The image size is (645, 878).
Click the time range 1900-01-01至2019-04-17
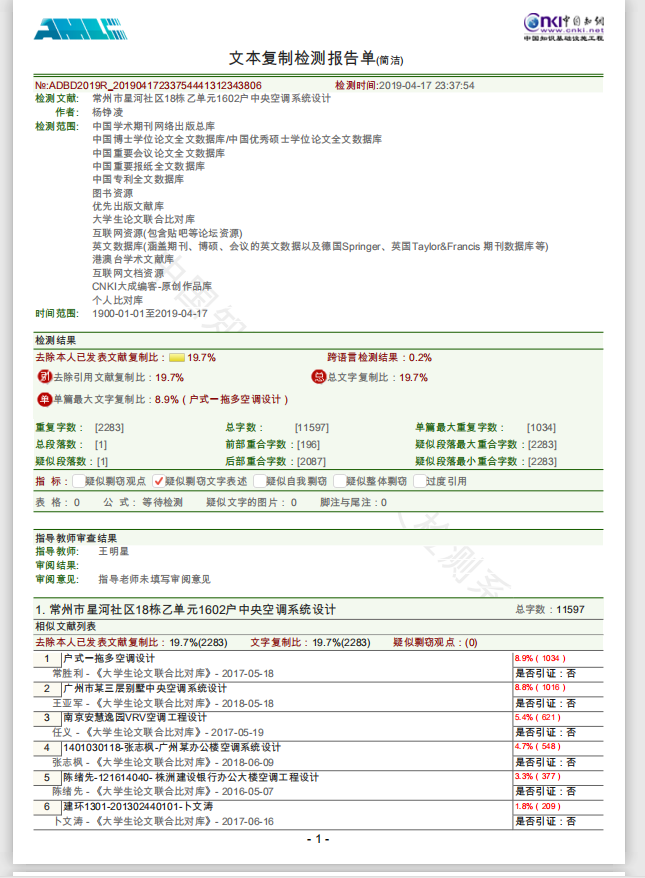(150, 314)
